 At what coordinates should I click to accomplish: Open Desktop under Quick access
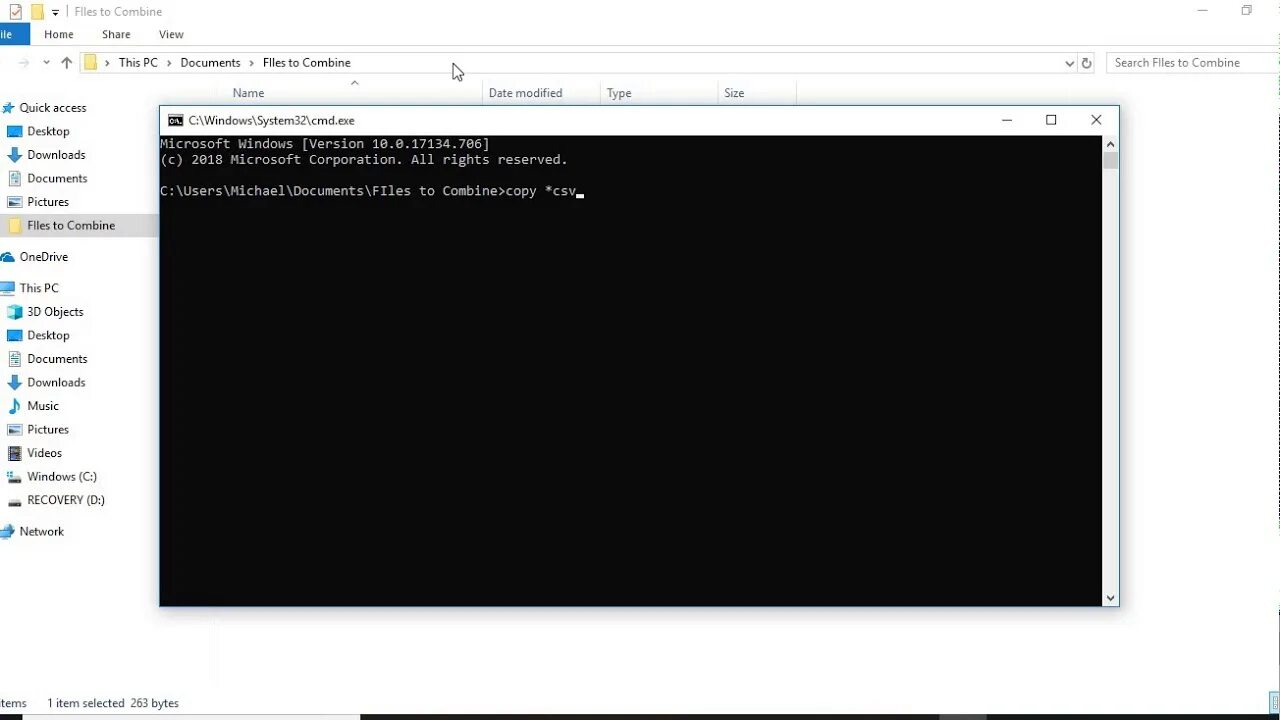[x=48, y=131]
